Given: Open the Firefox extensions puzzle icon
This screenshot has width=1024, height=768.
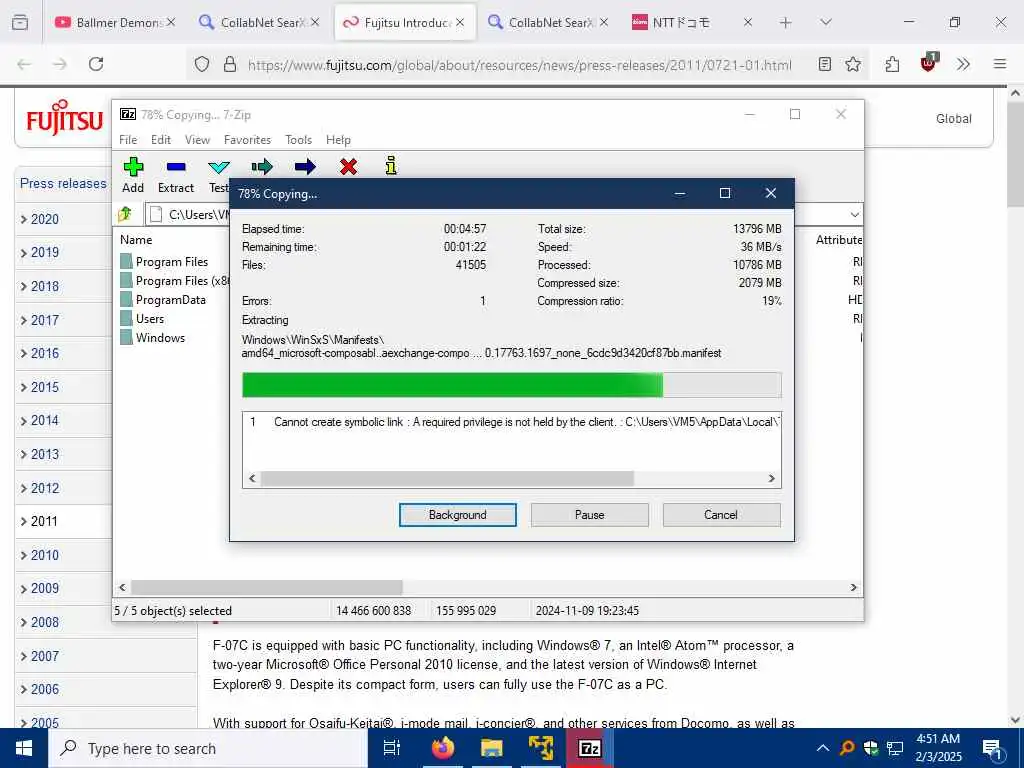Looking at the screenshot, I should [x=892, y=64].
